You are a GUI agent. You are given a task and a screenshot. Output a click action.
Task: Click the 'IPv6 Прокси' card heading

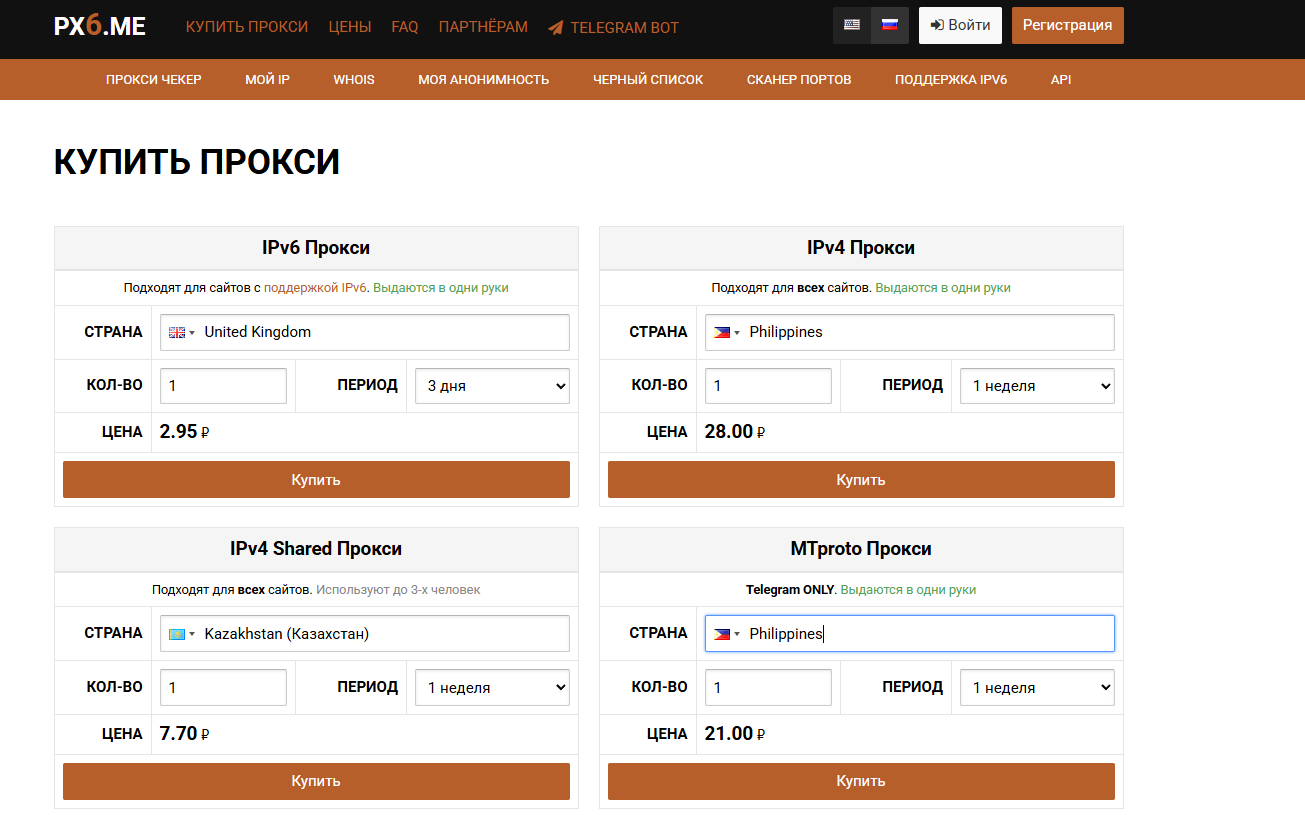coord(316,248)
